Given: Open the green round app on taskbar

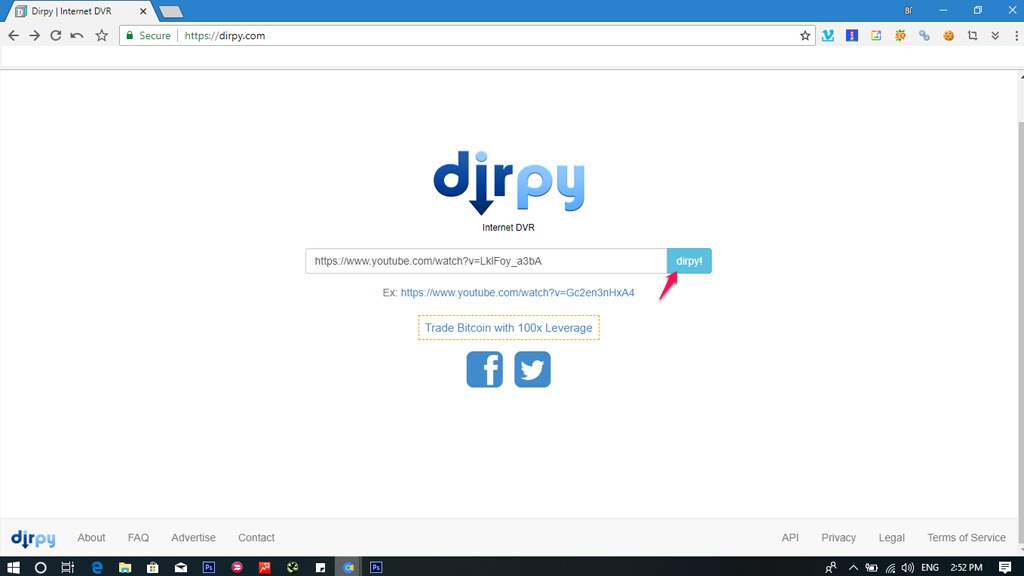Looking at the screenshot, I should [x=293, y=567].
